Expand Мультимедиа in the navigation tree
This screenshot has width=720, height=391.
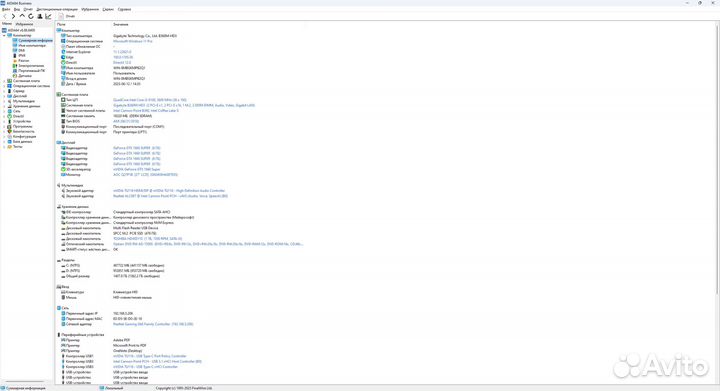[x=5, y=101]
